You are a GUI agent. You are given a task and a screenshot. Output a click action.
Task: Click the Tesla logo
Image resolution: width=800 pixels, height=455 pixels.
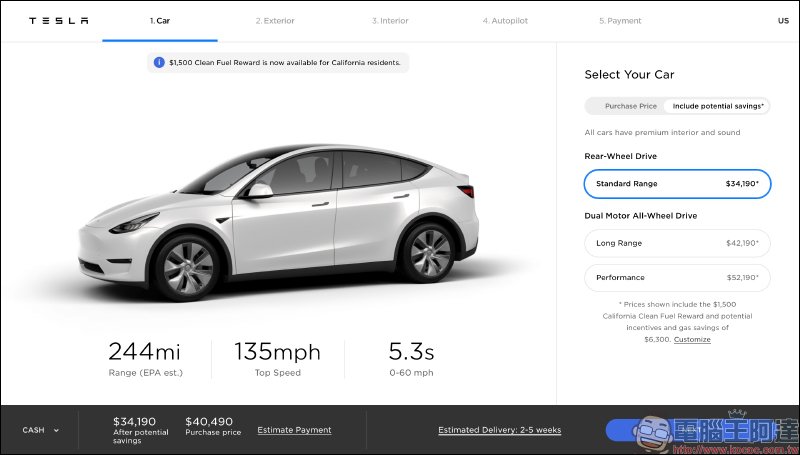58,20
